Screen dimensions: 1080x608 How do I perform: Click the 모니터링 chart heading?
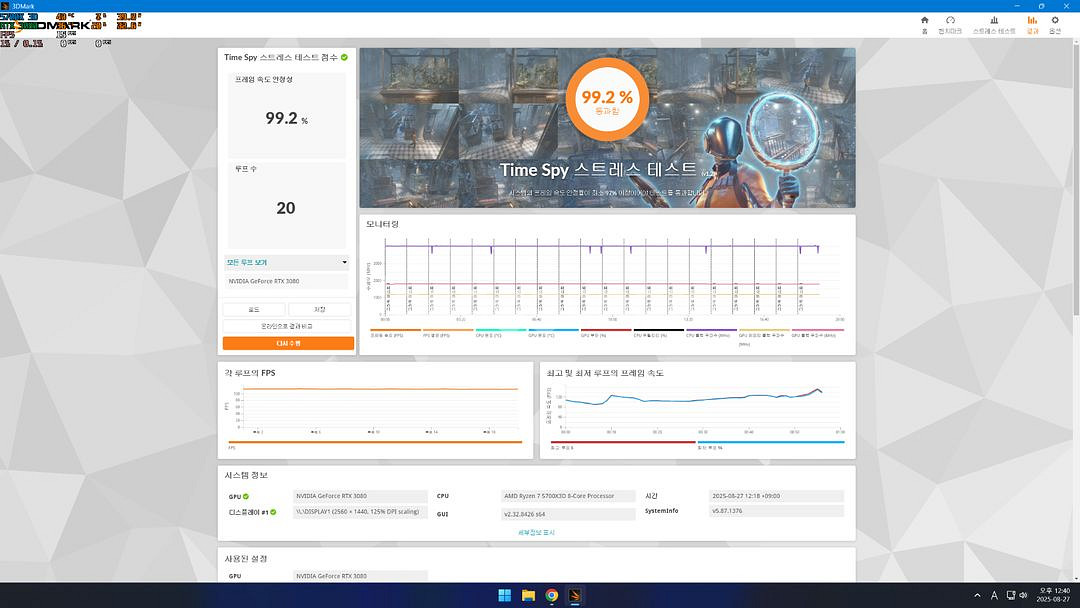pyautogui.click(x=382, y=224)
